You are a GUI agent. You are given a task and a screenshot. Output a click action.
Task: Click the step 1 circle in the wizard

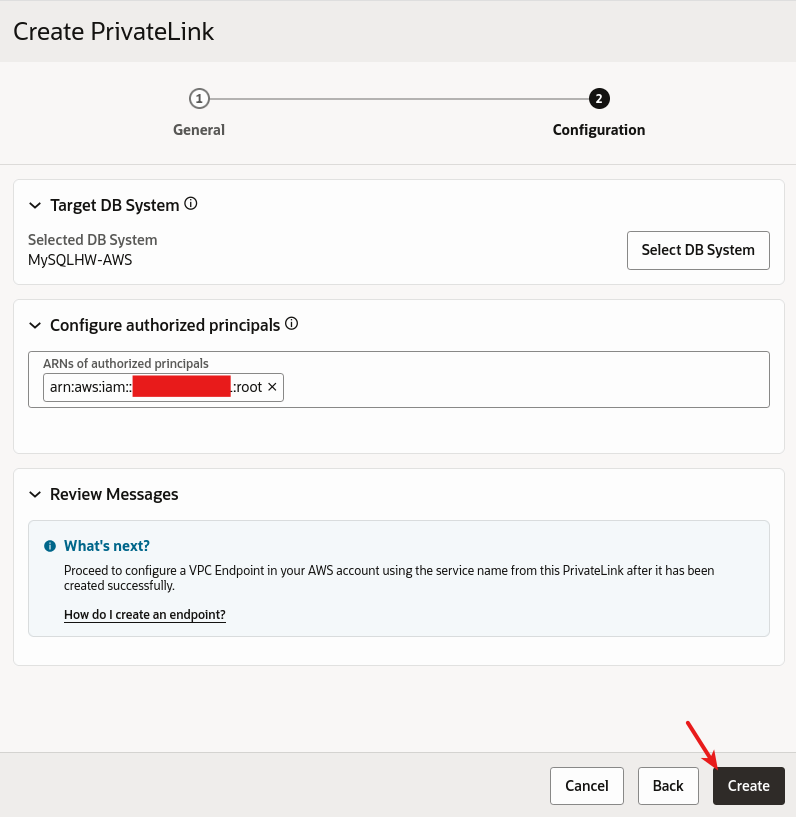click(x=199, y=98)
